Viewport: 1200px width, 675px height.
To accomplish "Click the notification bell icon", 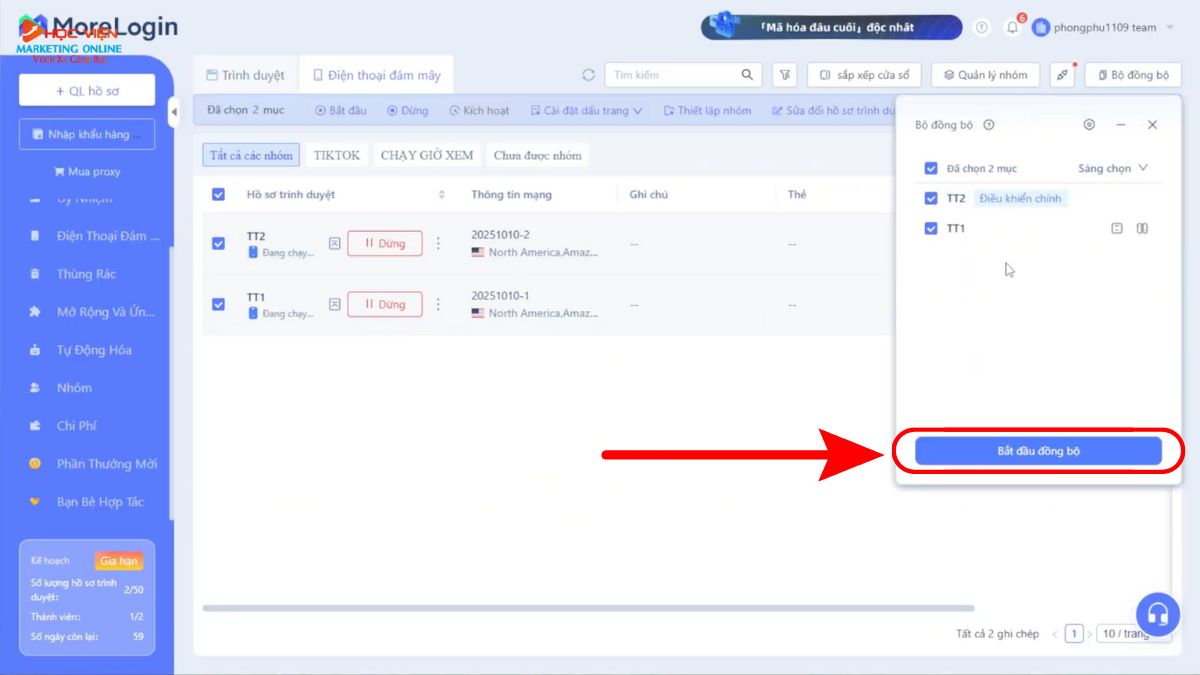I will pos(1012,28).
